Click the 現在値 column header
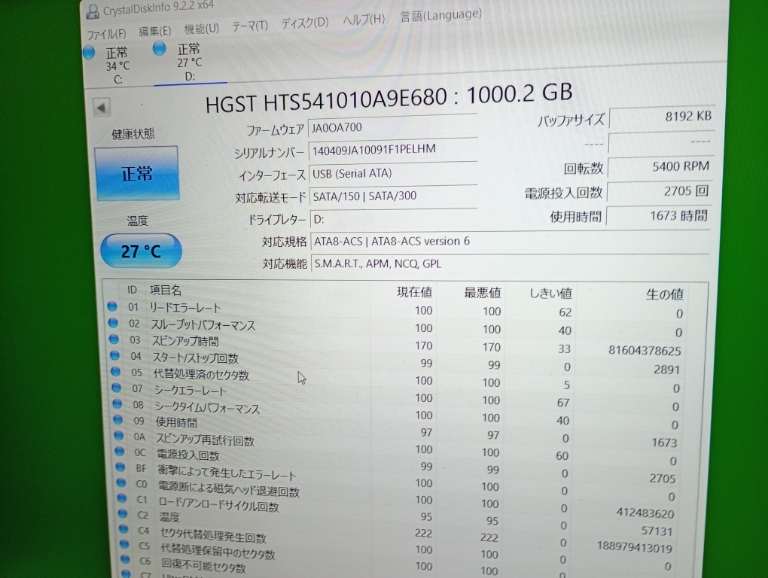Screen dimensions: 768x578 pyautogui.click(x=414, y=292)
